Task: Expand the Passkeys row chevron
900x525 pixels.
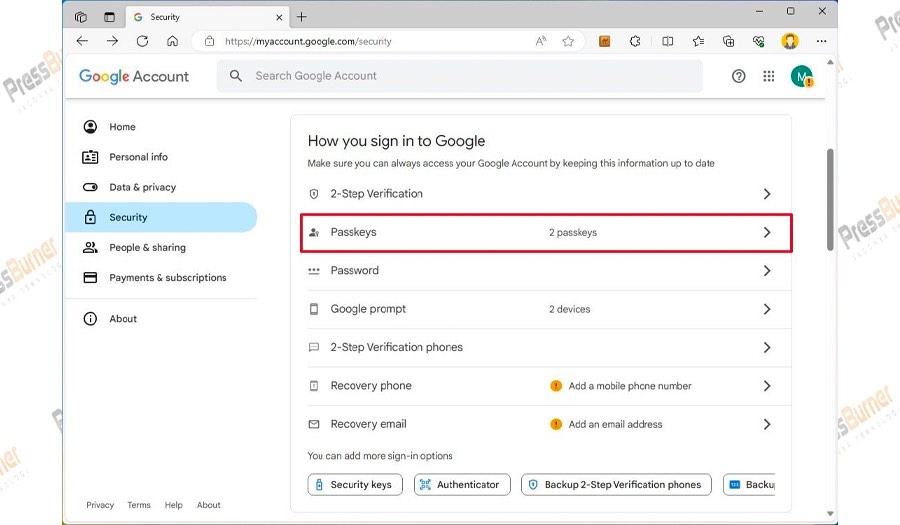Action: point(767,232)
